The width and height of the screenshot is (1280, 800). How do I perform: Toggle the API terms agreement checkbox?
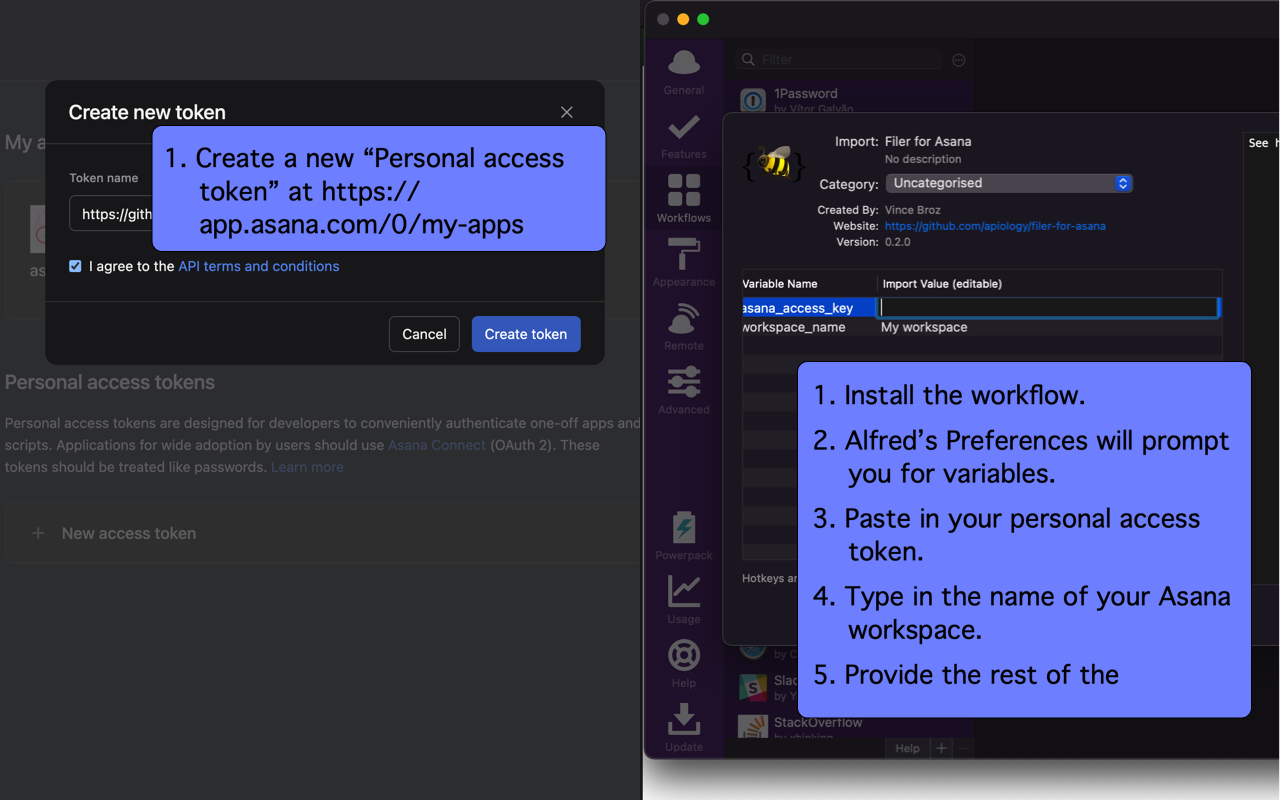click(x=75, y=266)
